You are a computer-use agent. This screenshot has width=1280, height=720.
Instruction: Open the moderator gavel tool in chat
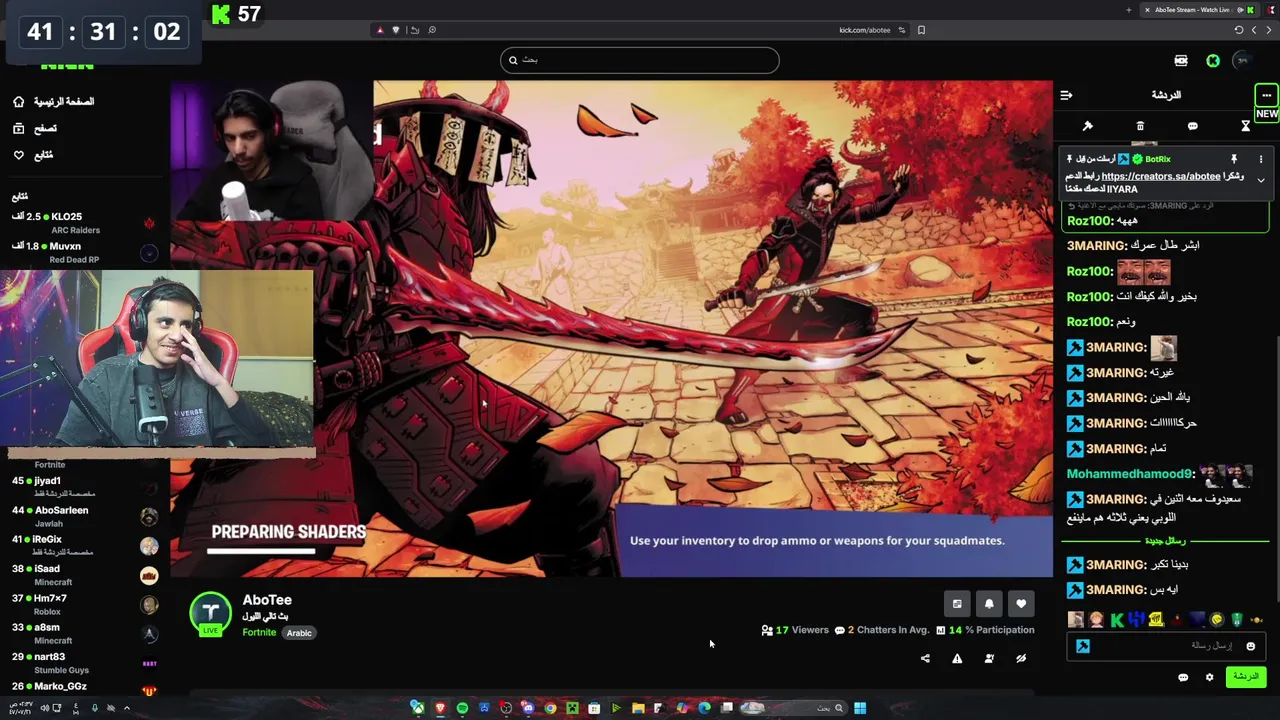tap(1087, 126)
